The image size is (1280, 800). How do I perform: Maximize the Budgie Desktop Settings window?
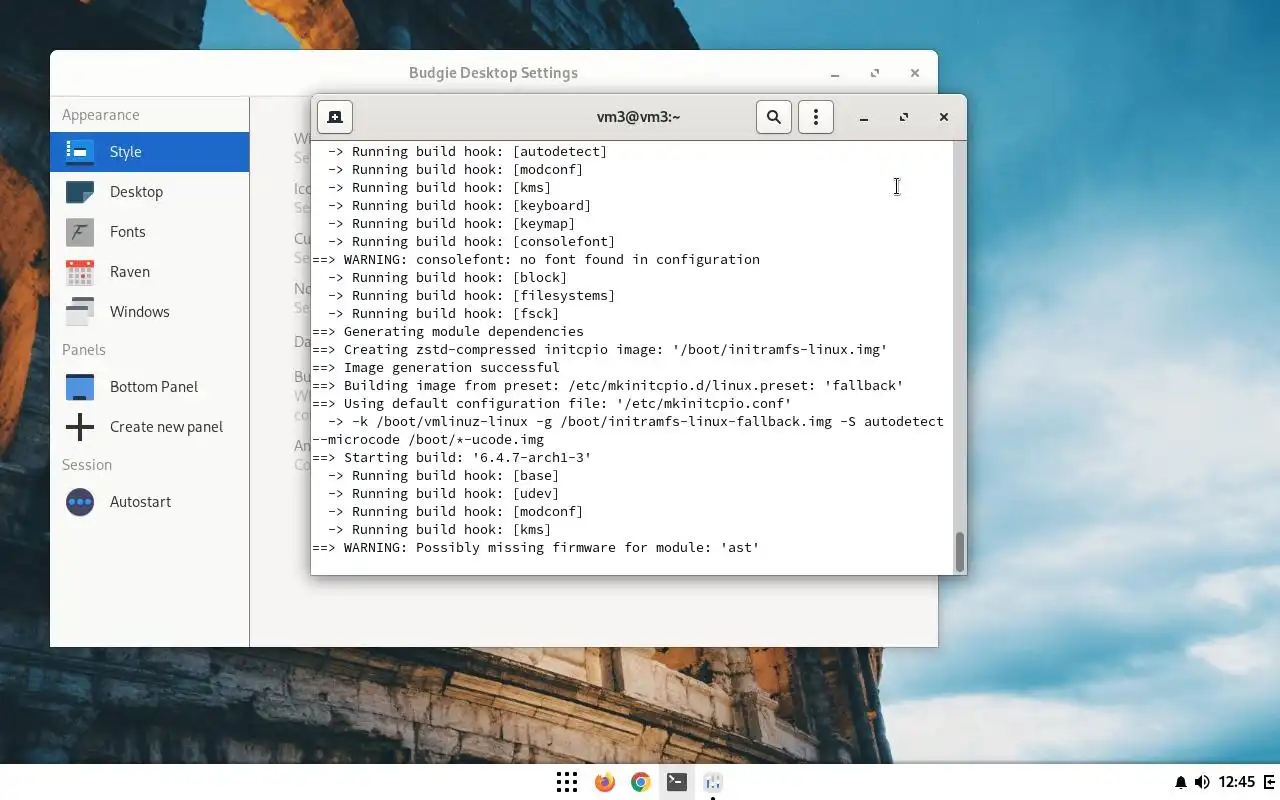point(875,73)
